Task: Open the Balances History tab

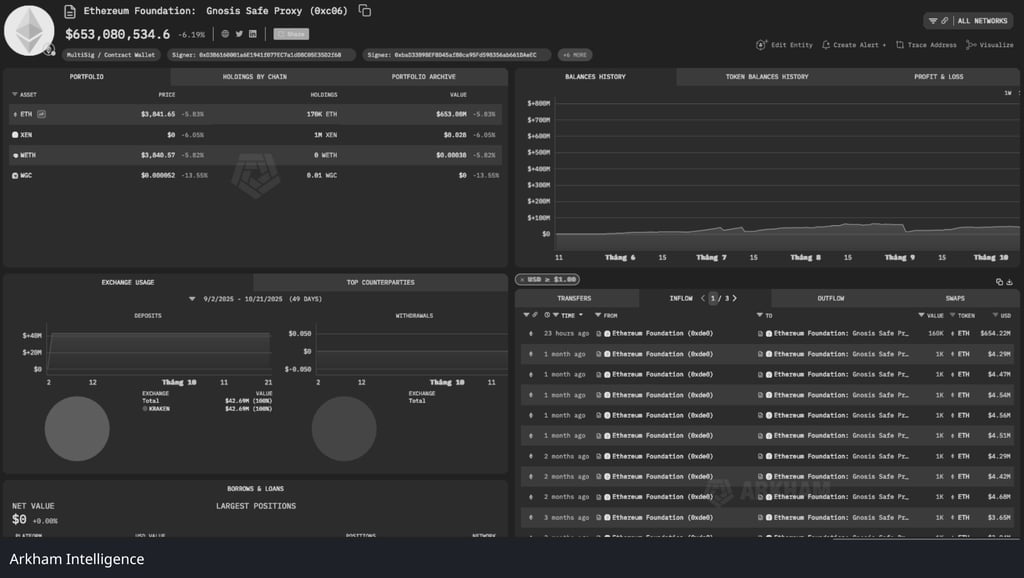Action: coord(596,76)
